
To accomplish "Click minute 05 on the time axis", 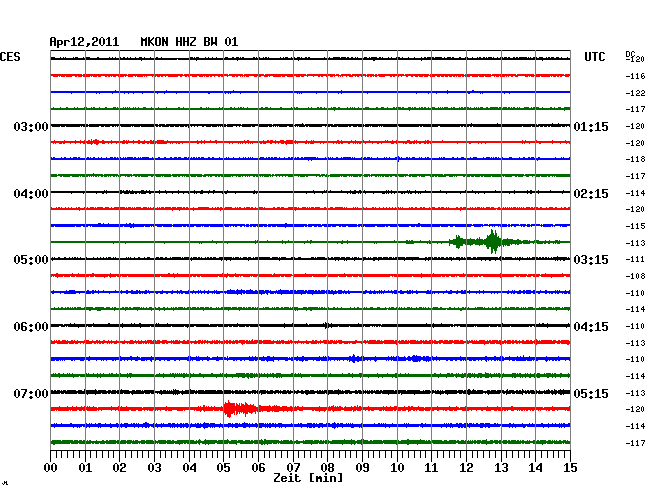I will pos(223,468).
